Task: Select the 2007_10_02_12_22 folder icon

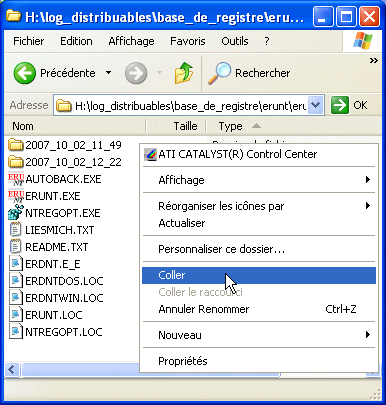Action: point(15,162)
